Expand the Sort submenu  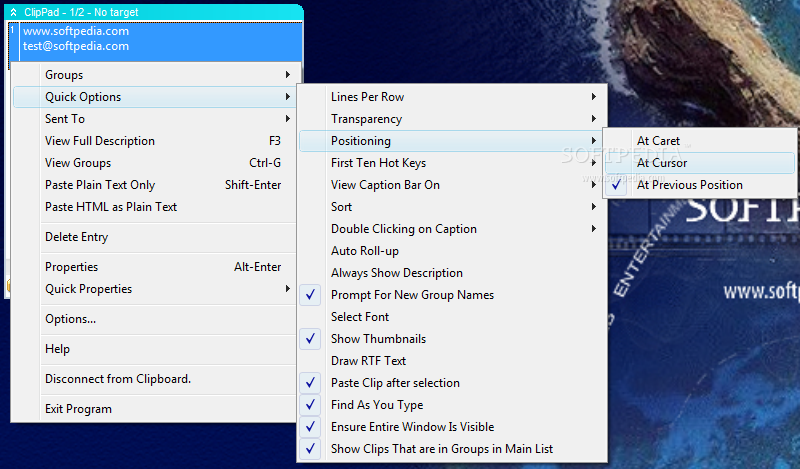tap(451, 207)
